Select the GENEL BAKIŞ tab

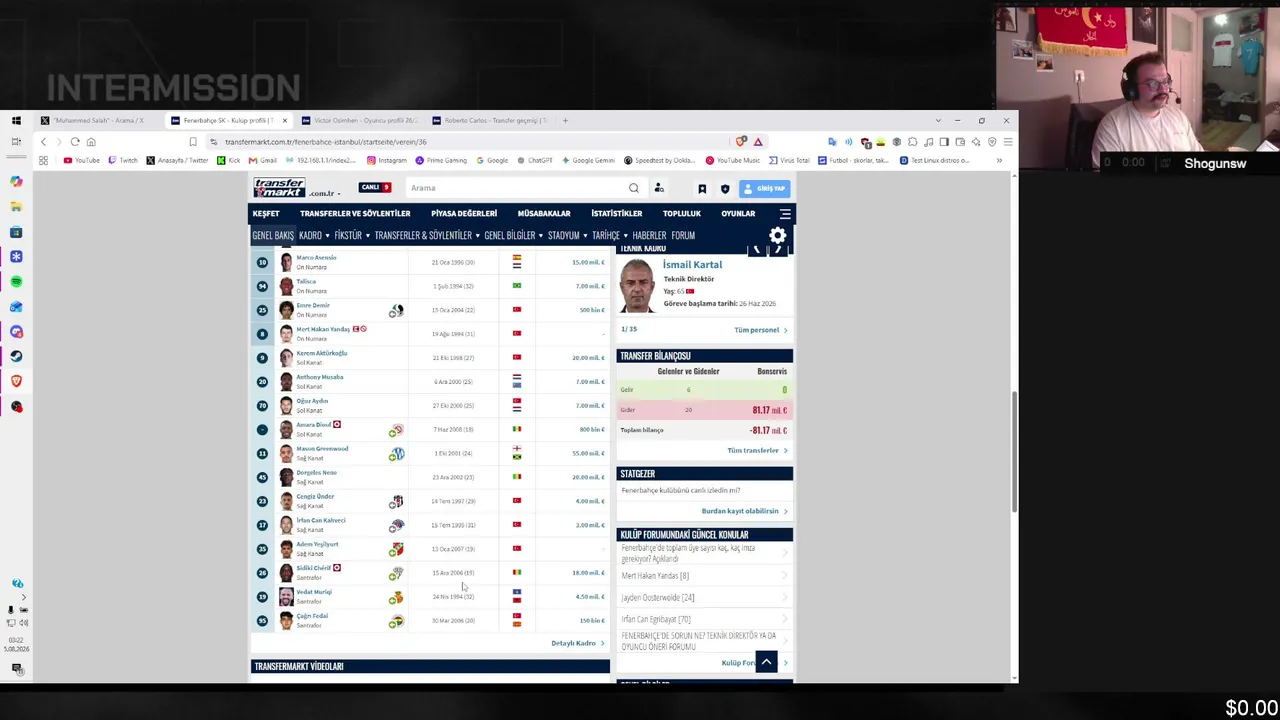tap(273, 236)
